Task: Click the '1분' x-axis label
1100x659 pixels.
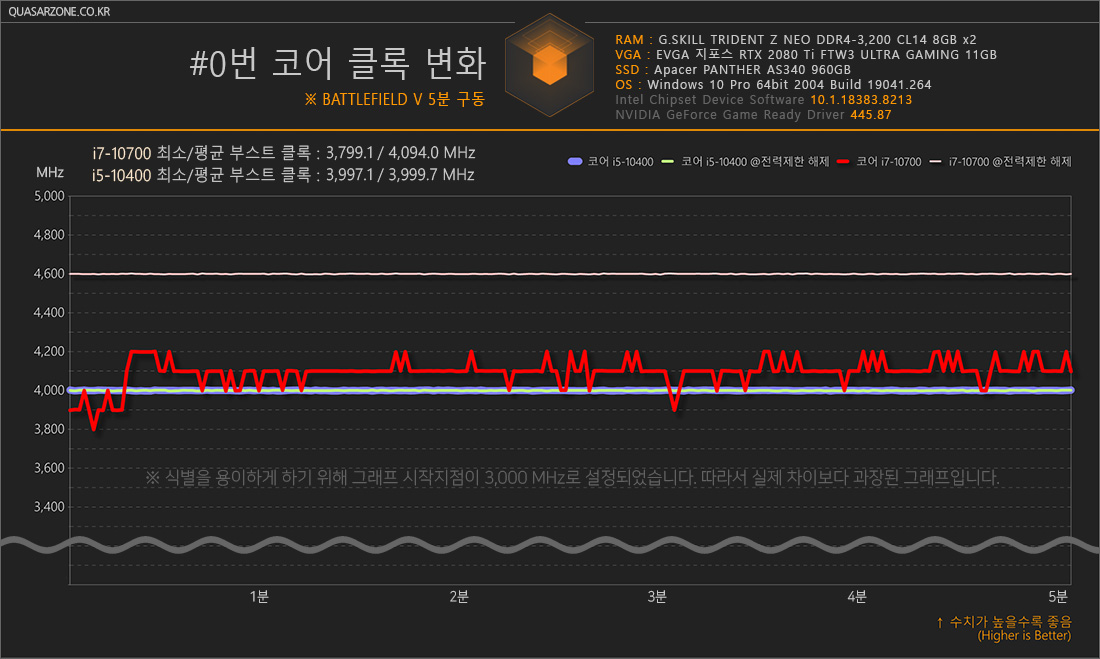Action: click(x=259, y=597)
